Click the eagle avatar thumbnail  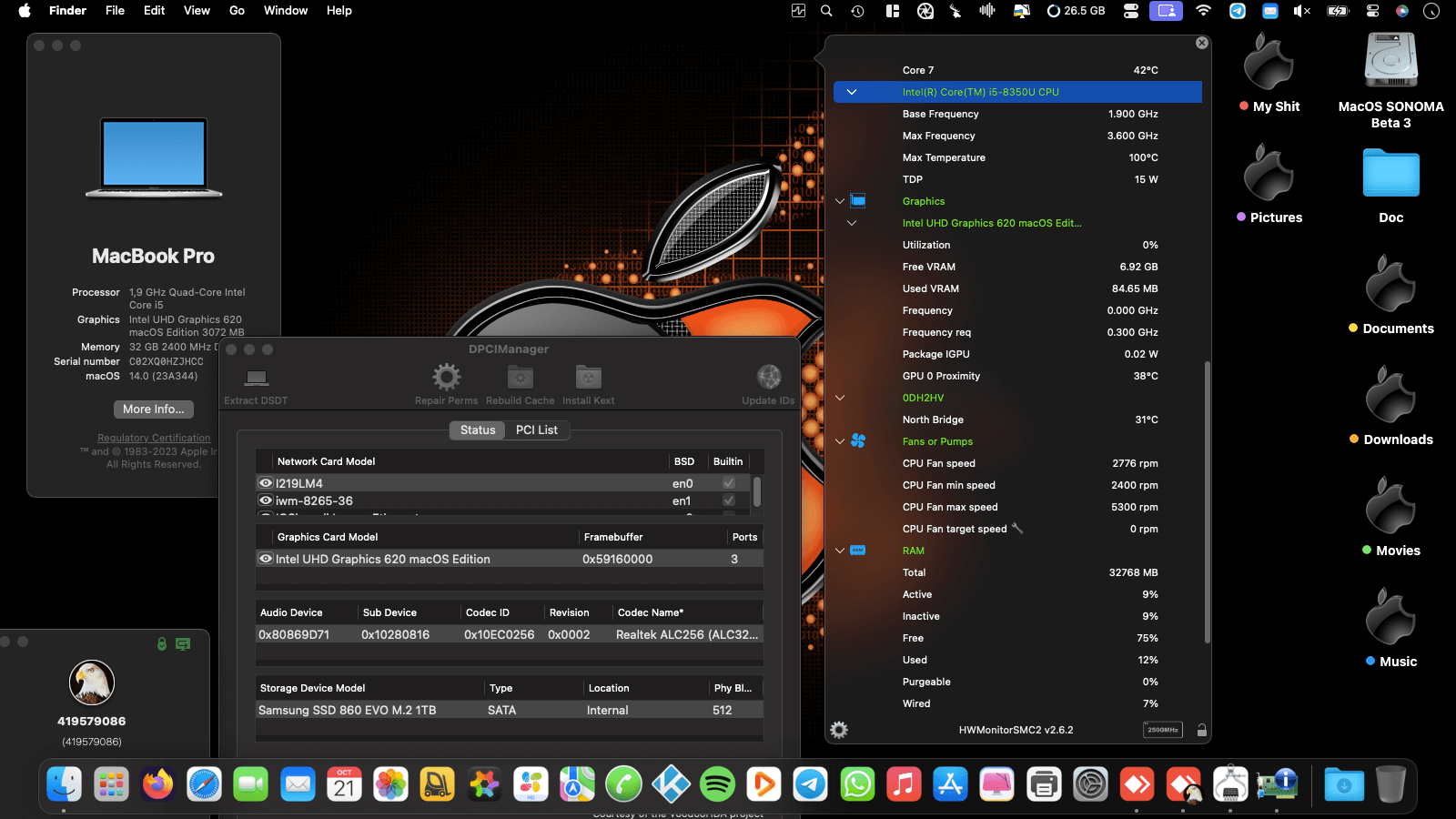92,682
